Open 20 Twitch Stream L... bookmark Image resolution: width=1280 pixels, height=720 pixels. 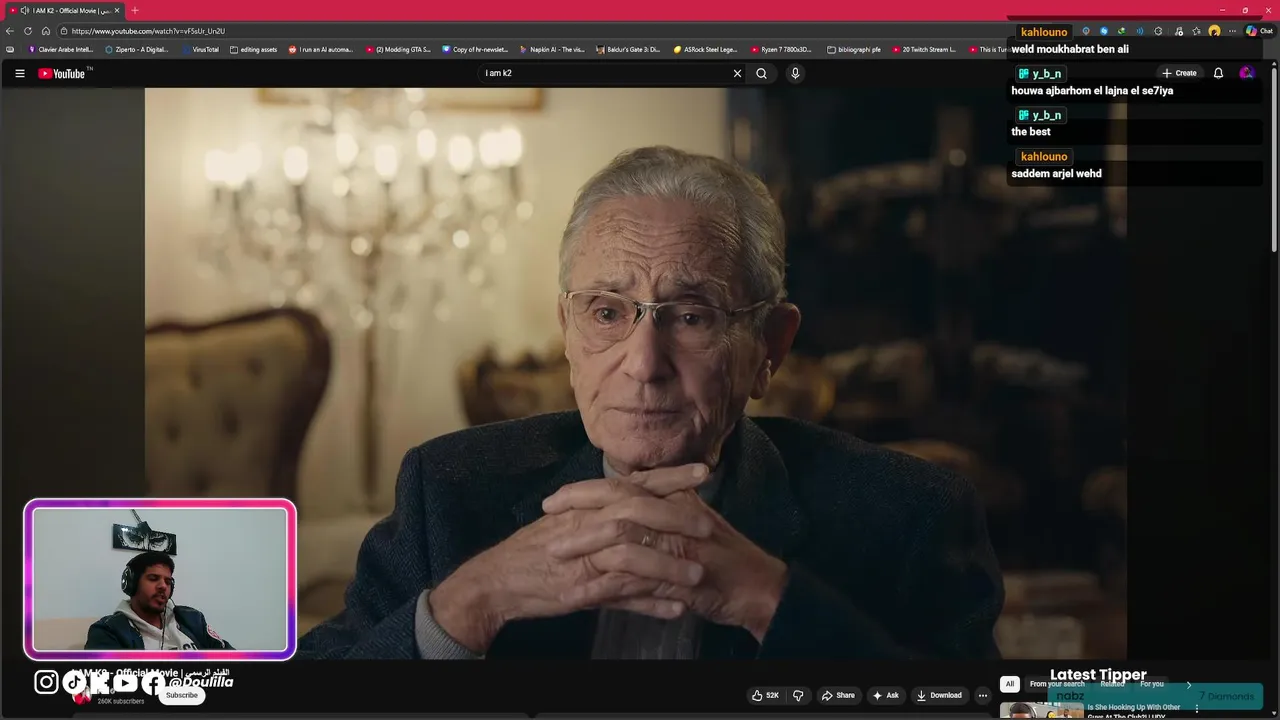924,49
